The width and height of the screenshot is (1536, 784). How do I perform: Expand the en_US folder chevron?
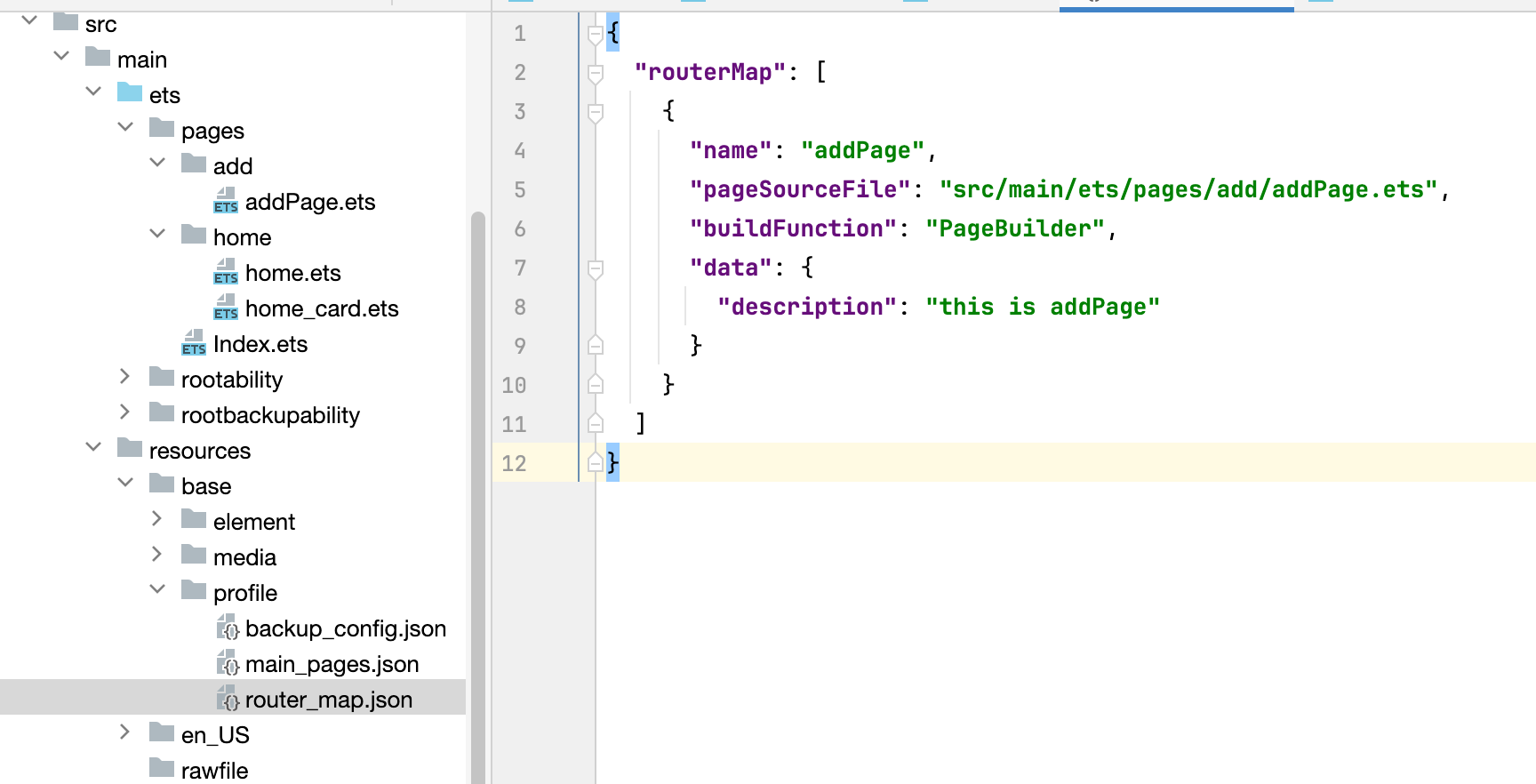pyautogui.click(x=125, y=732)
